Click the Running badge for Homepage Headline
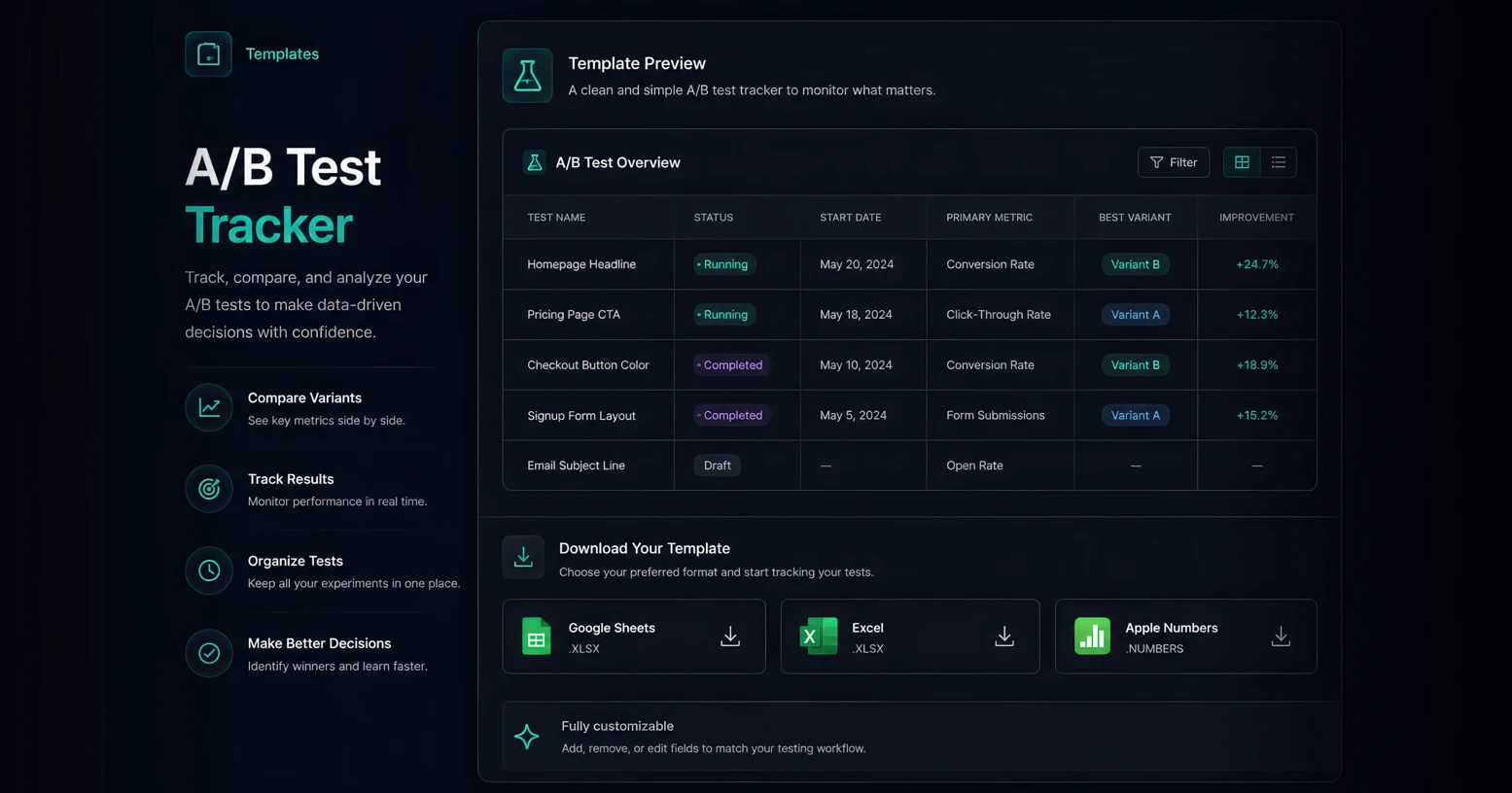The width and height of the screenshot is (1512, 793). coord(724,264)
